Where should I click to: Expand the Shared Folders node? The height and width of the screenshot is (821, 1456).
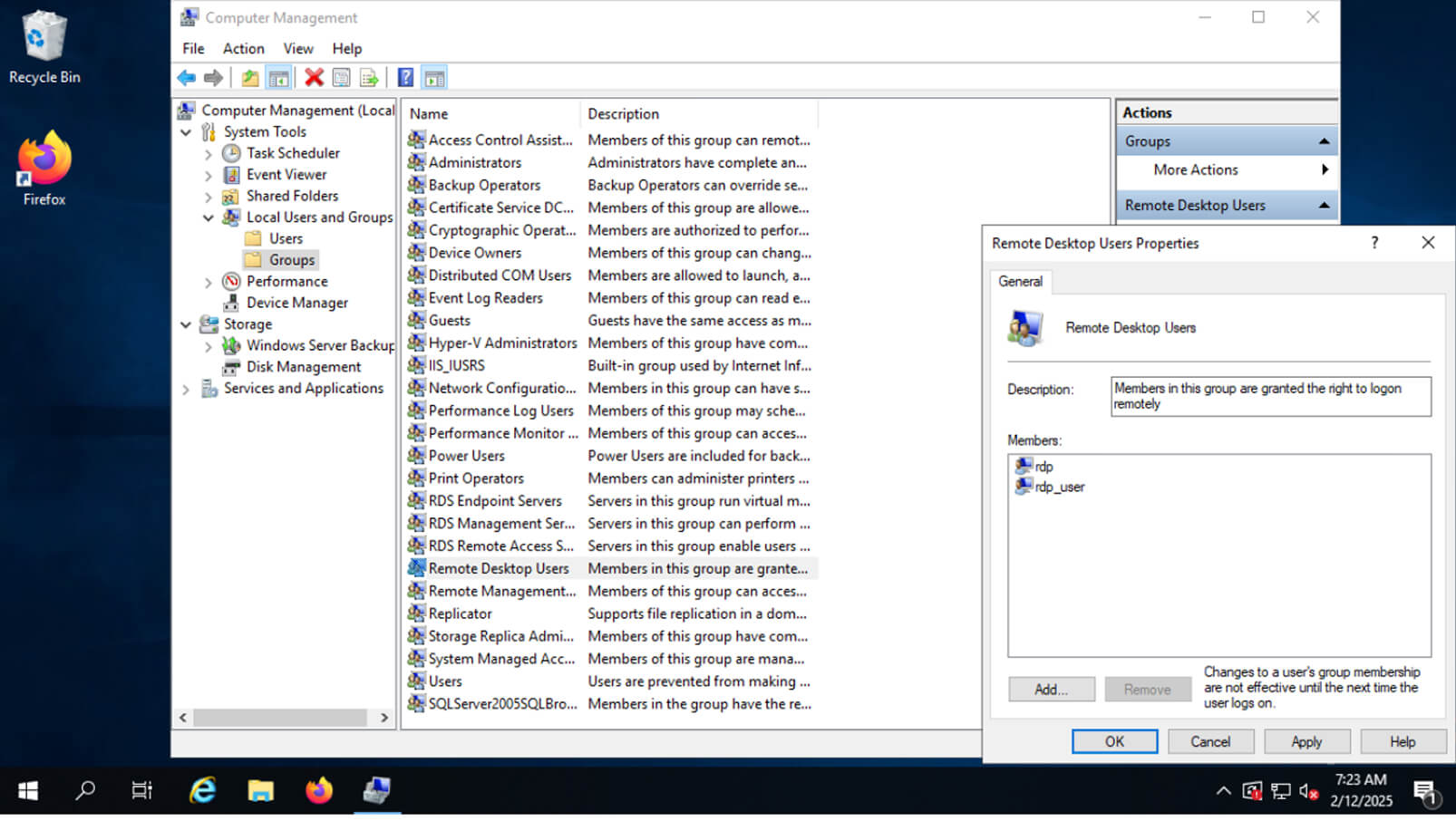tap(209, 197)
